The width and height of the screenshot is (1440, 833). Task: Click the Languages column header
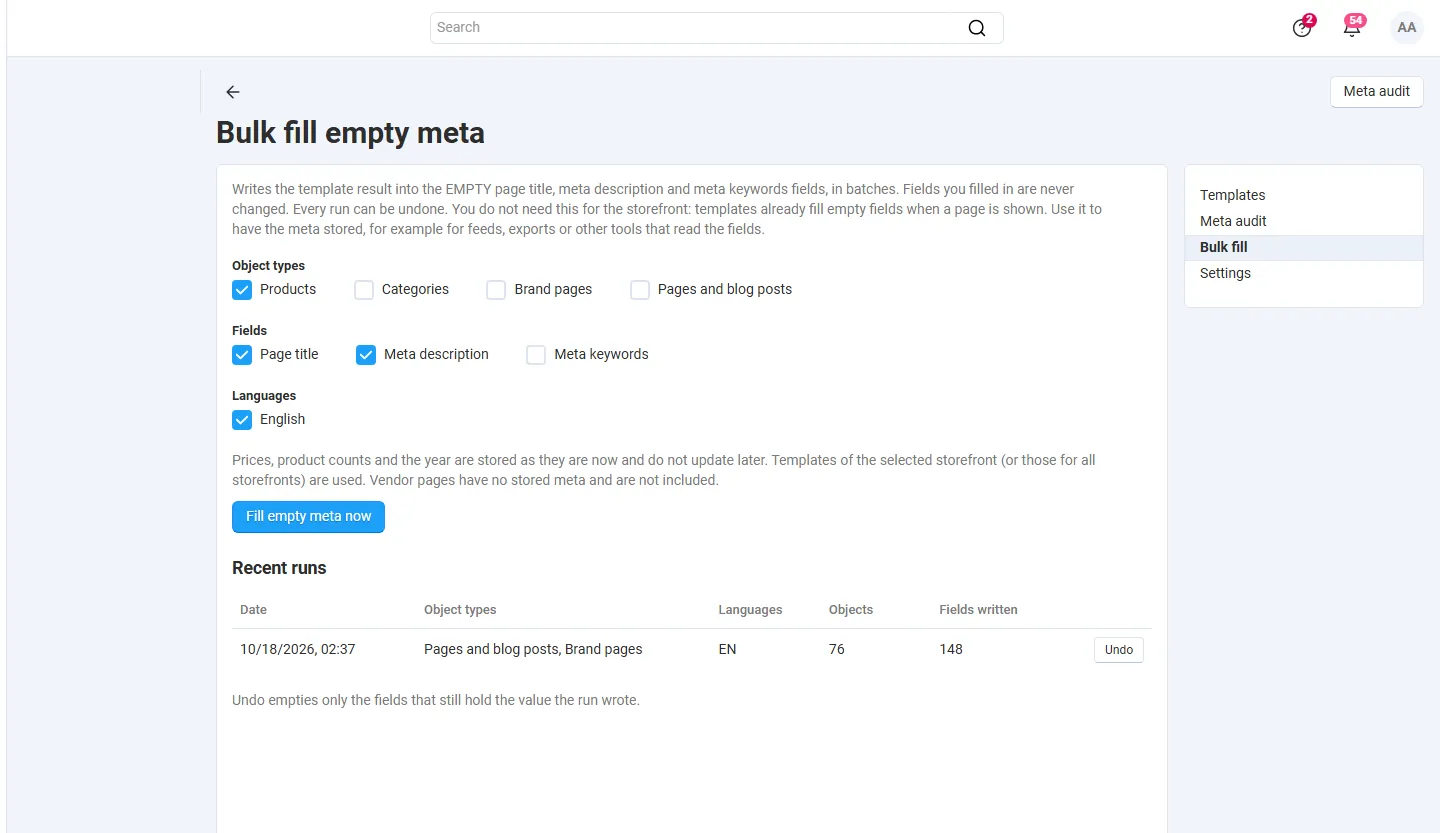pos(750,609)
